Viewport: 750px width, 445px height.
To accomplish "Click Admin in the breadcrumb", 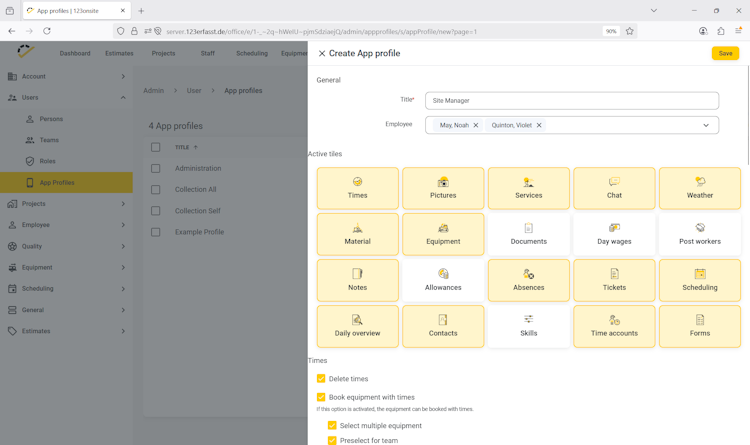I will coord(154,90).
